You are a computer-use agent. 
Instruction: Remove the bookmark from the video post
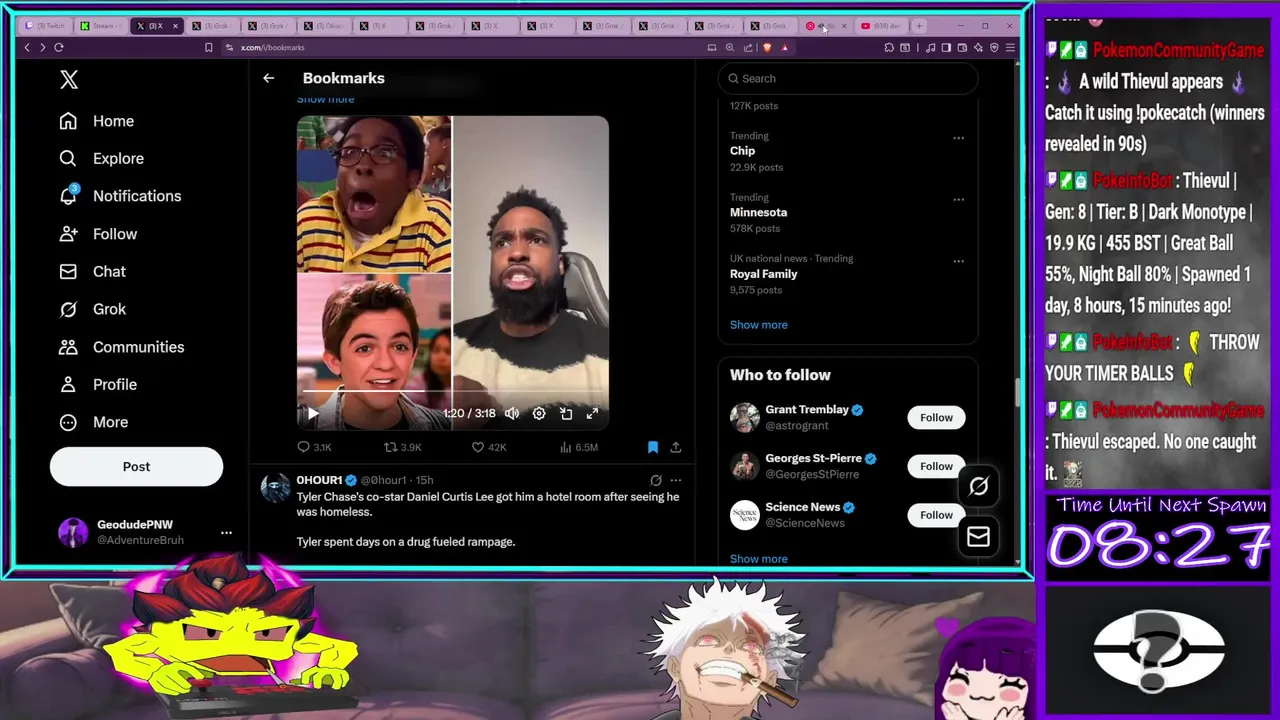pos(652,447)
